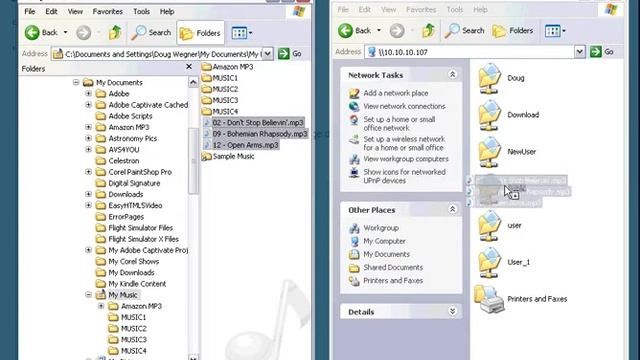Open My Computer in Other Places
Image resolution: width=640 pixels, height=360 pixels.
coord(384,241)
